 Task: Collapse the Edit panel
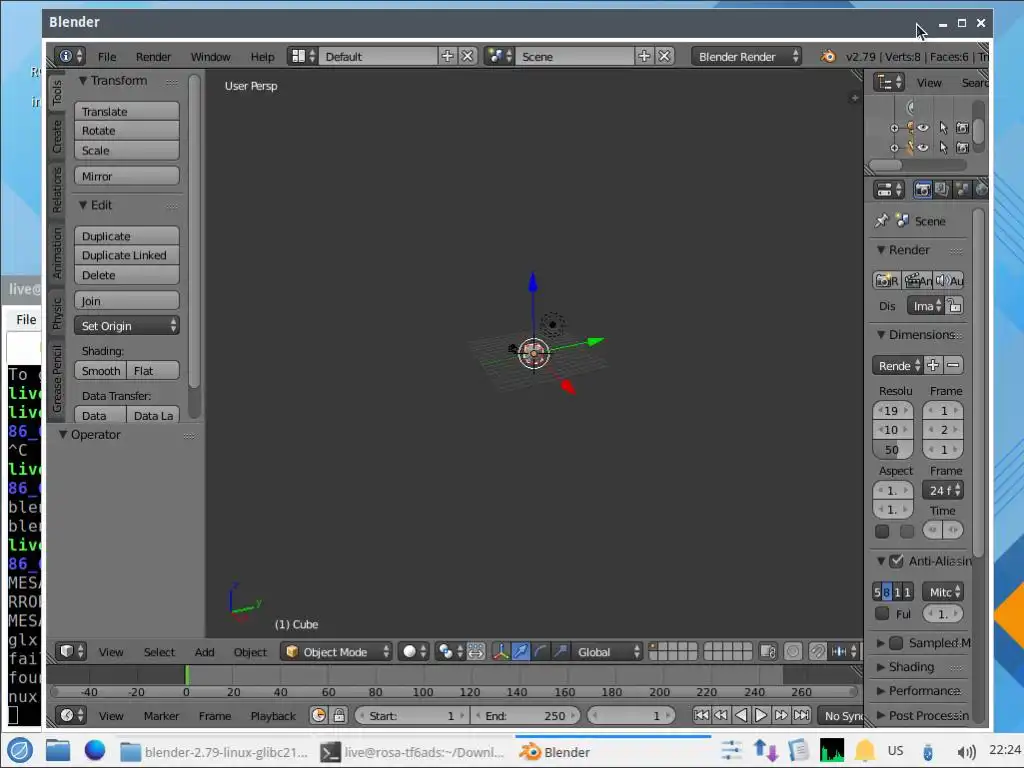pos(83,205)
